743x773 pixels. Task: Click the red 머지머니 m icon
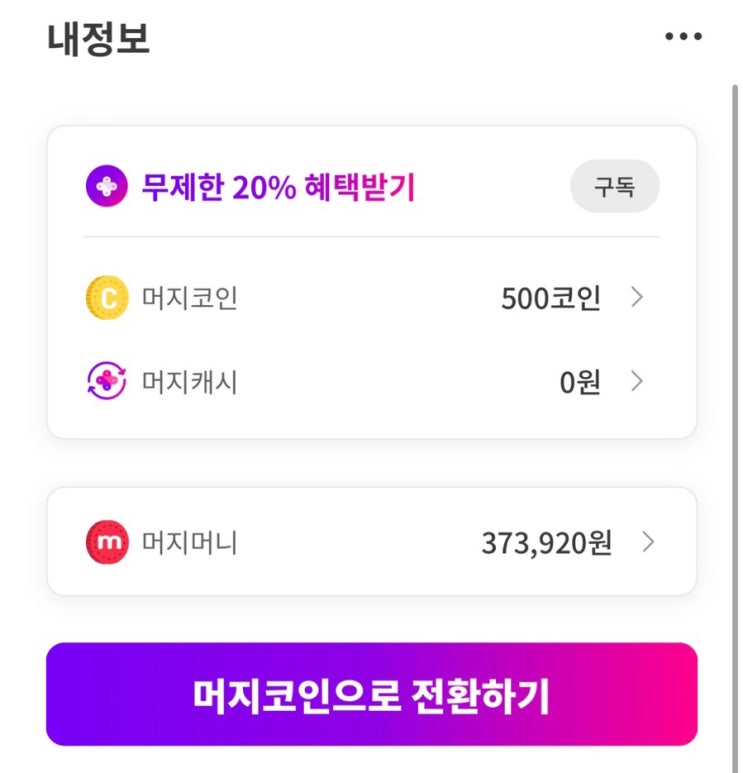[106, 542]
